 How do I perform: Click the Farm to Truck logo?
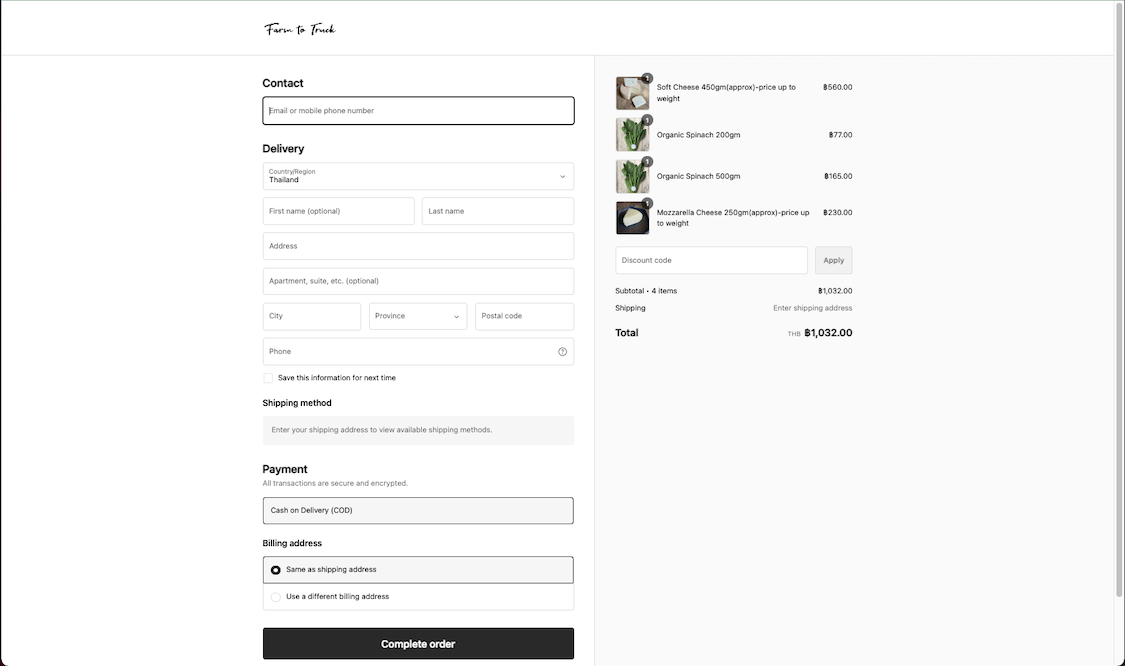300,29
